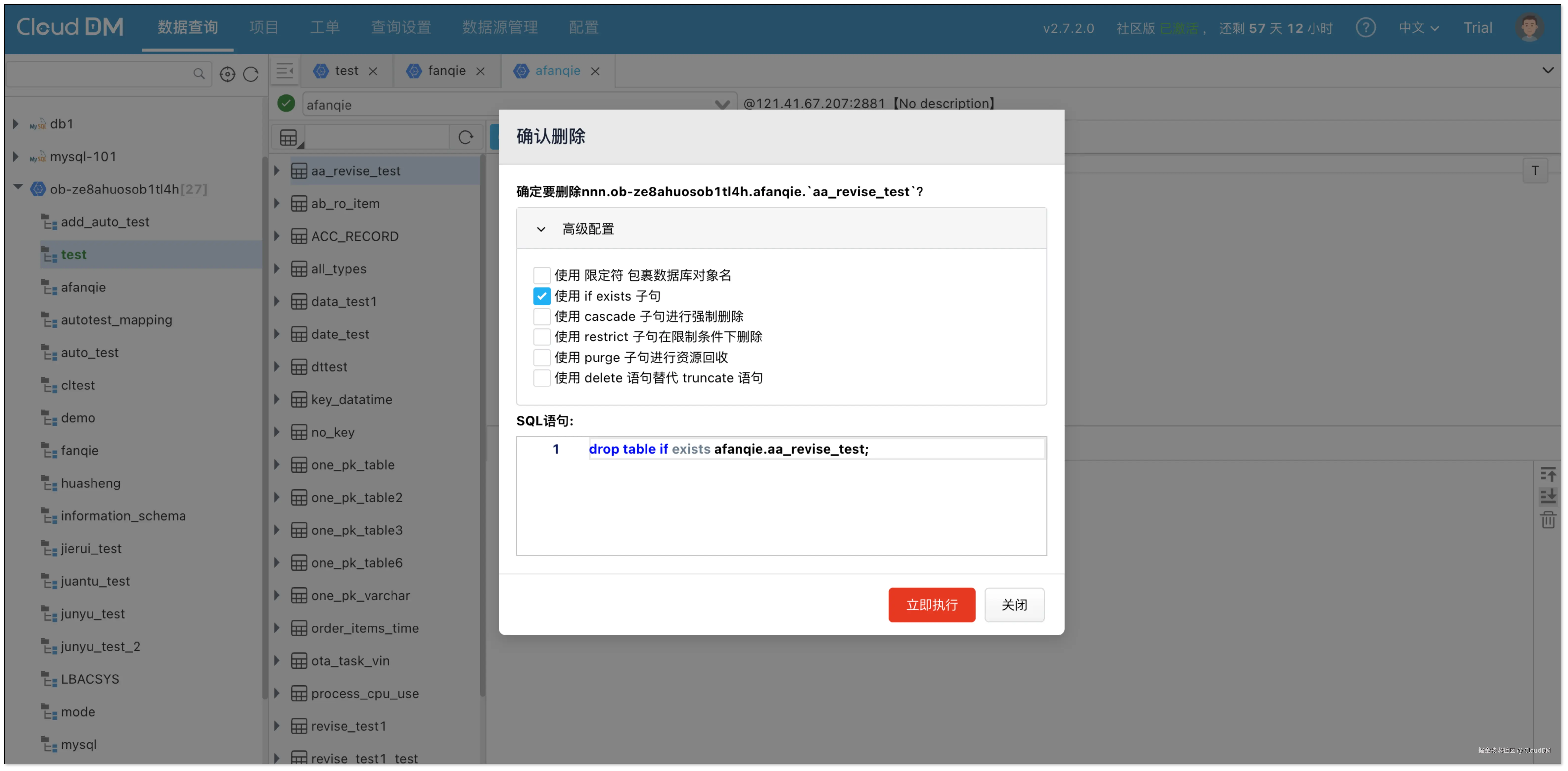The image size is (1568, 771).
Task: Collapse the 高级配置 section
Action: tap(541, 229)
